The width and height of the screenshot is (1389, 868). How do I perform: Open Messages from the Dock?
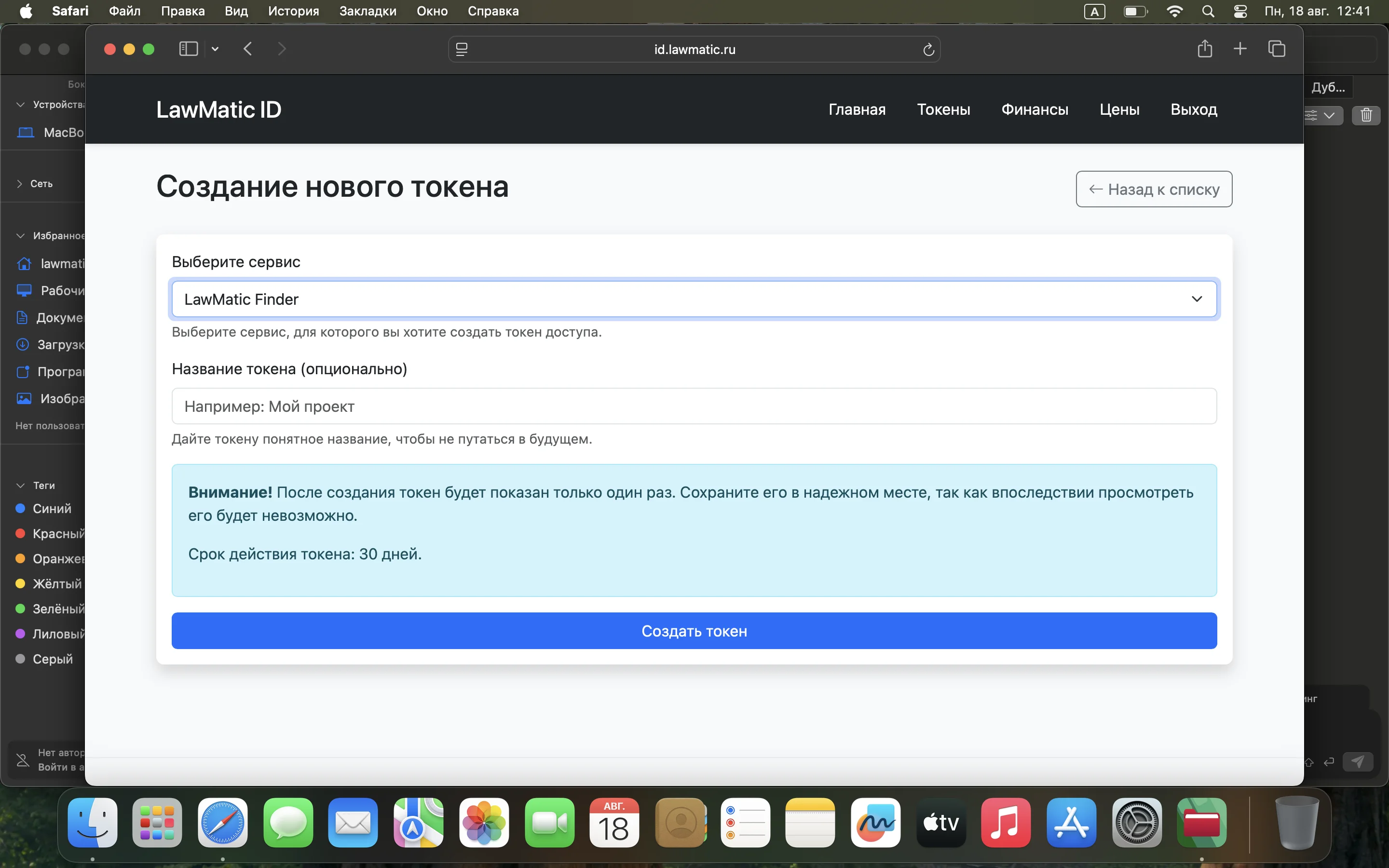[x=288, y=822]
